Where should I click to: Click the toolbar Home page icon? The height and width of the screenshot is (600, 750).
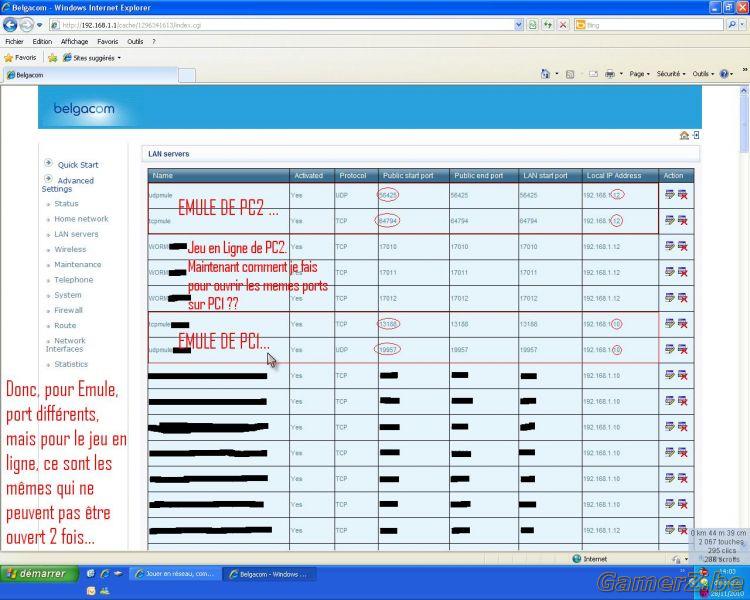[545, 74]
